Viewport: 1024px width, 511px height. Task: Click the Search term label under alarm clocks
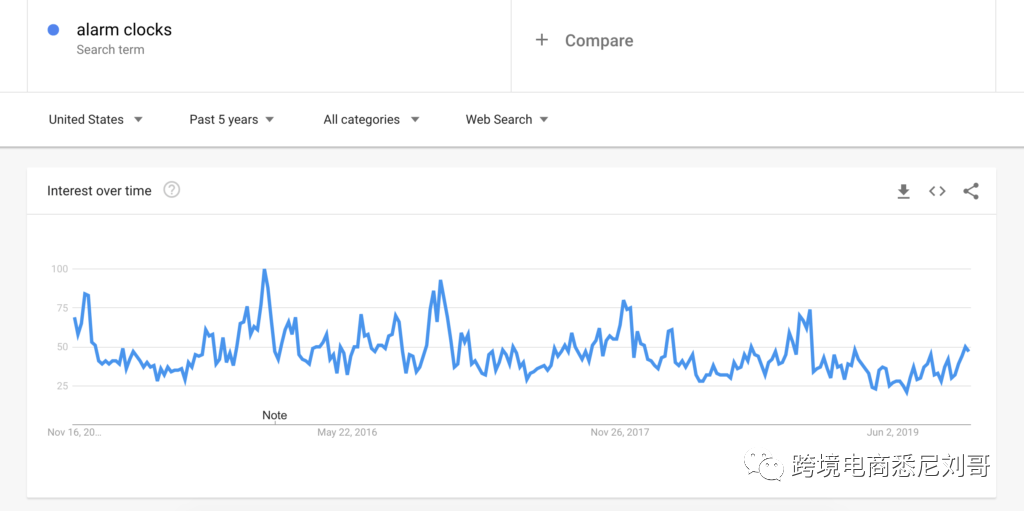(110, 50)
